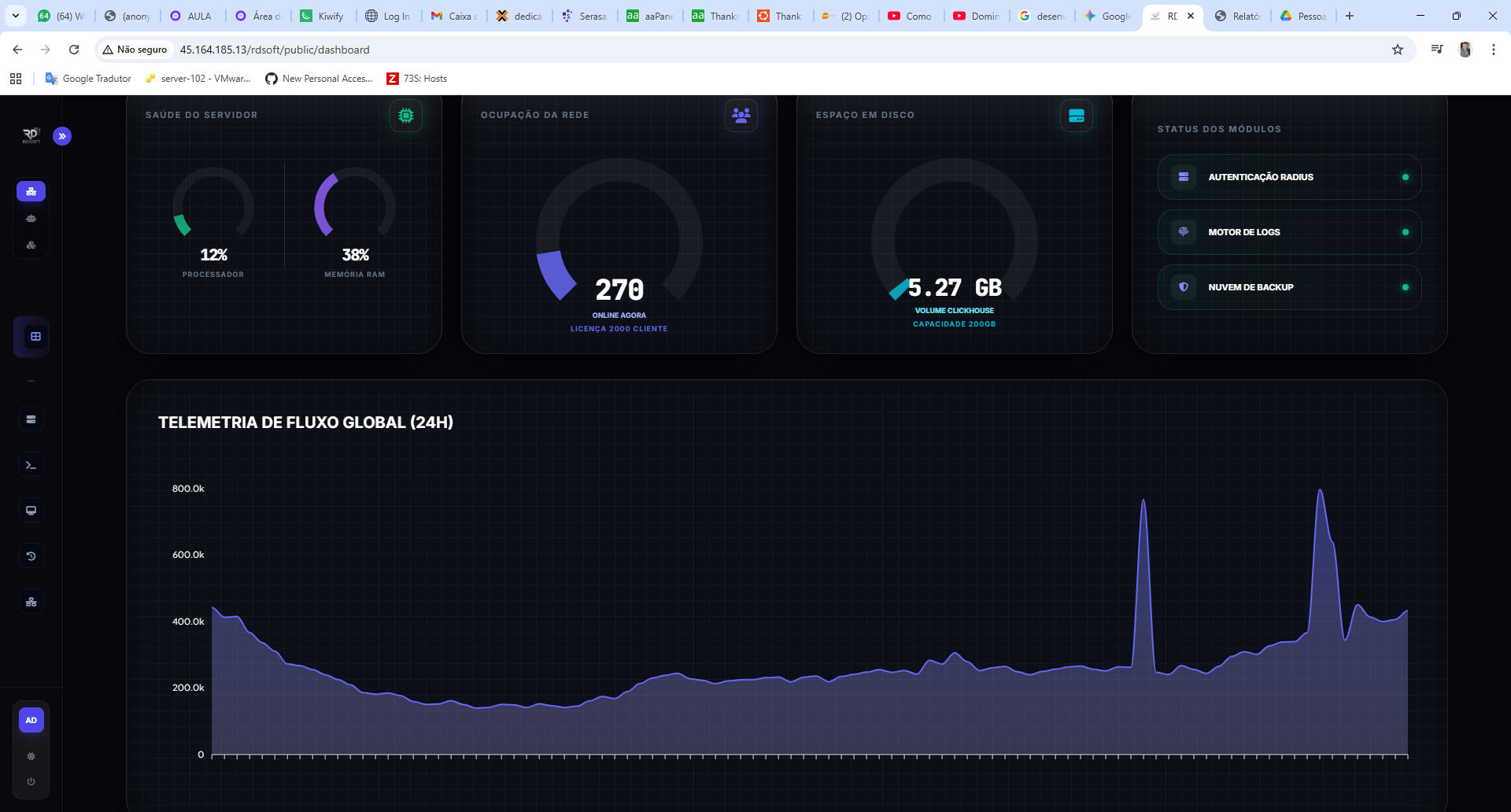Viewport: 1511px width, 812px height.
Task: Expand the sidebar with the double-chevron button
Action: pyautogui.click(x=62, y=136)
